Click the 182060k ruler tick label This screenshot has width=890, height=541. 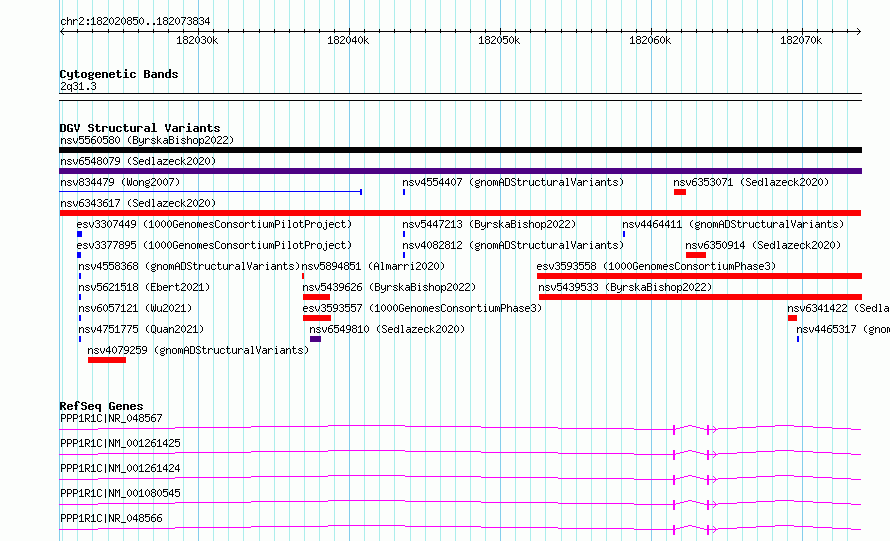[x=650, y=40]
